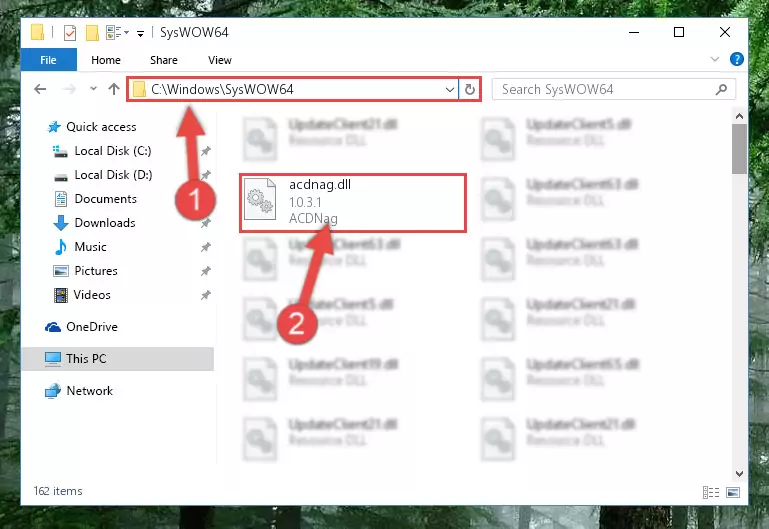Click the search magnifier icon

pyautogui.click(x=721, y=89)
